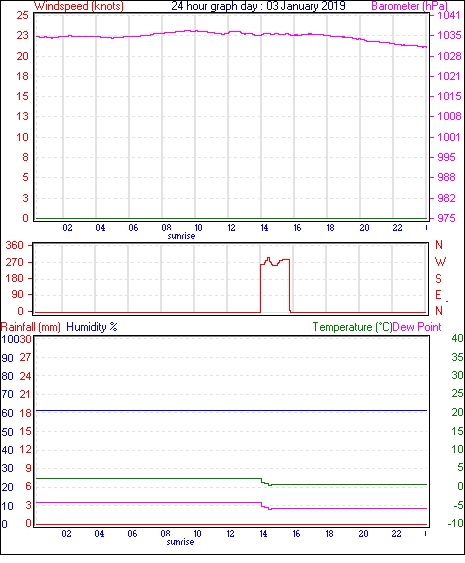Click the 1035 barometer scale label

[x=449, y=35]
